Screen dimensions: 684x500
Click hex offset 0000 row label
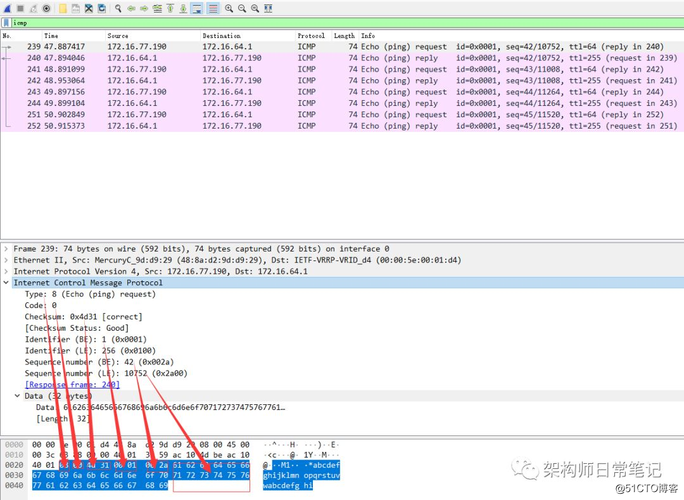[x=14, y=445]
